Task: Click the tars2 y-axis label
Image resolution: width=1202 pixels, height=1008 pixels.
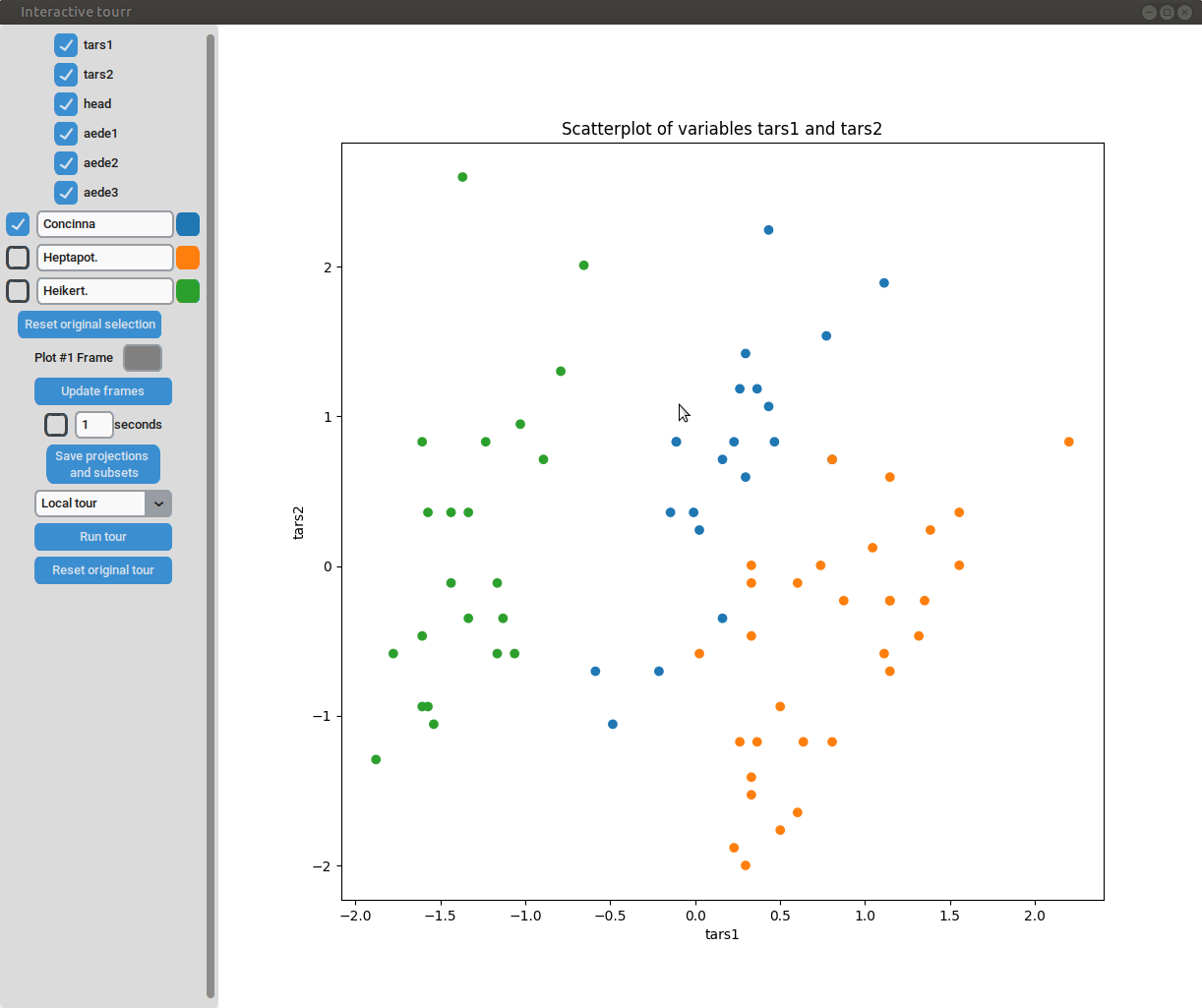Action: (299, 522)
